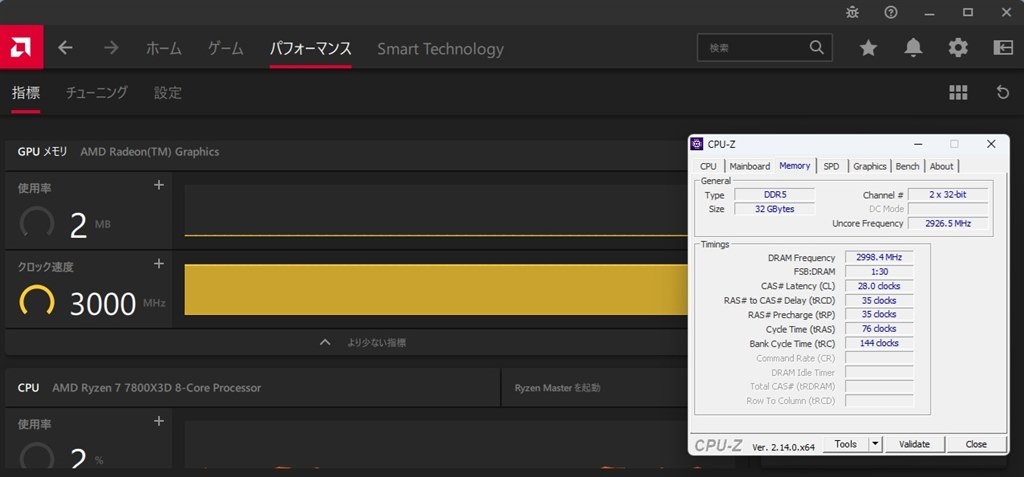Click CAS# Latency 28.0 clocks value

click(x=878, y=286)
